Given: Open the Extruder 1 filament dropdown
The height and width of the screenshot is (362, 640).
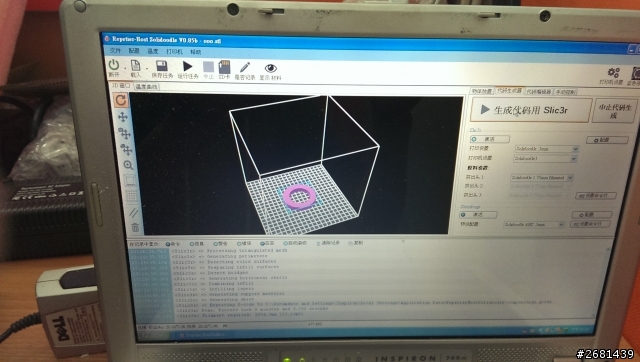Looking at the screenshot, I should 542,178.
